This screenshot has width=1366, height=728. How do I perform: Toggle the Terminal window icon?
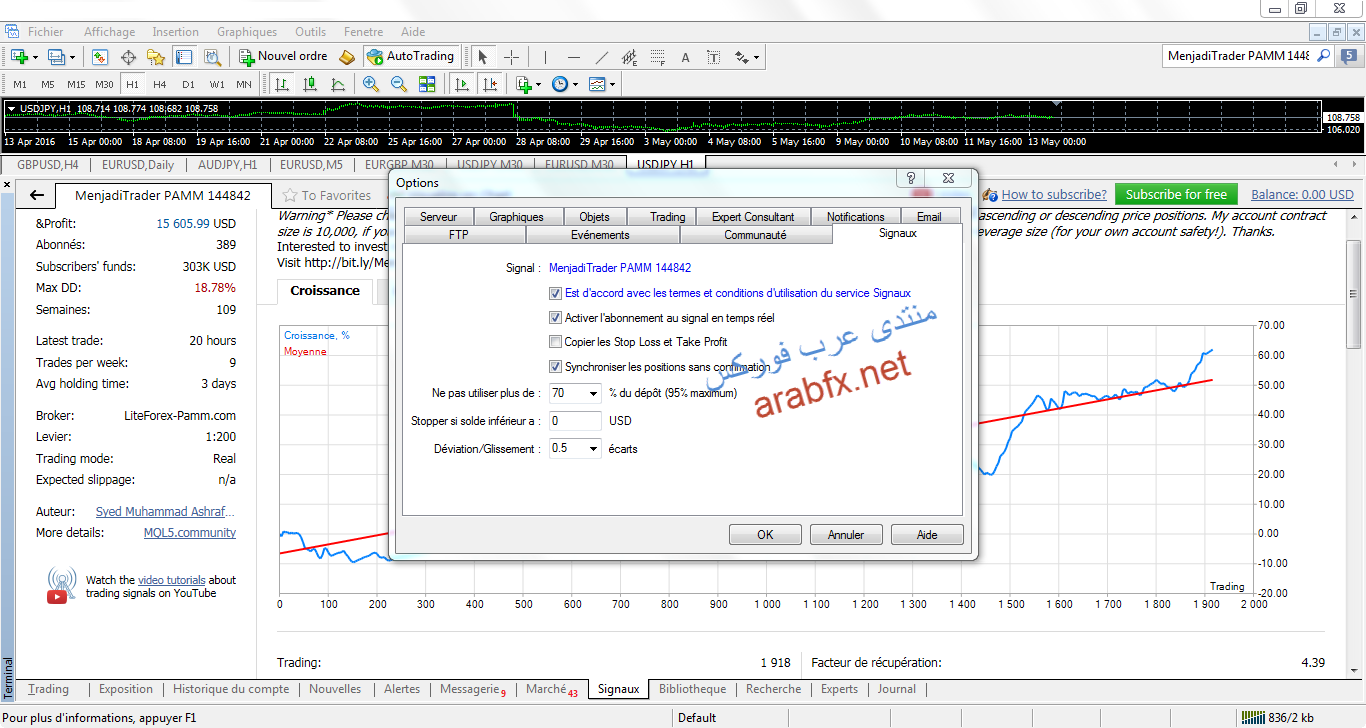coord(184,57)
